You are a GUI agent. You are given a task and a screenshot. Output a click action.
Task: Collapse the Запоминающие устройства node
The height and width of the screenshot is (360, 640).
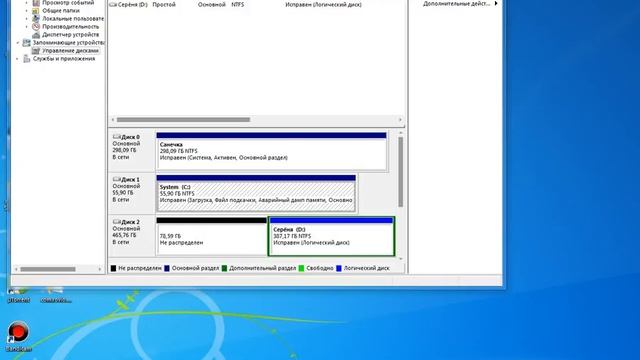pos(18,42)
